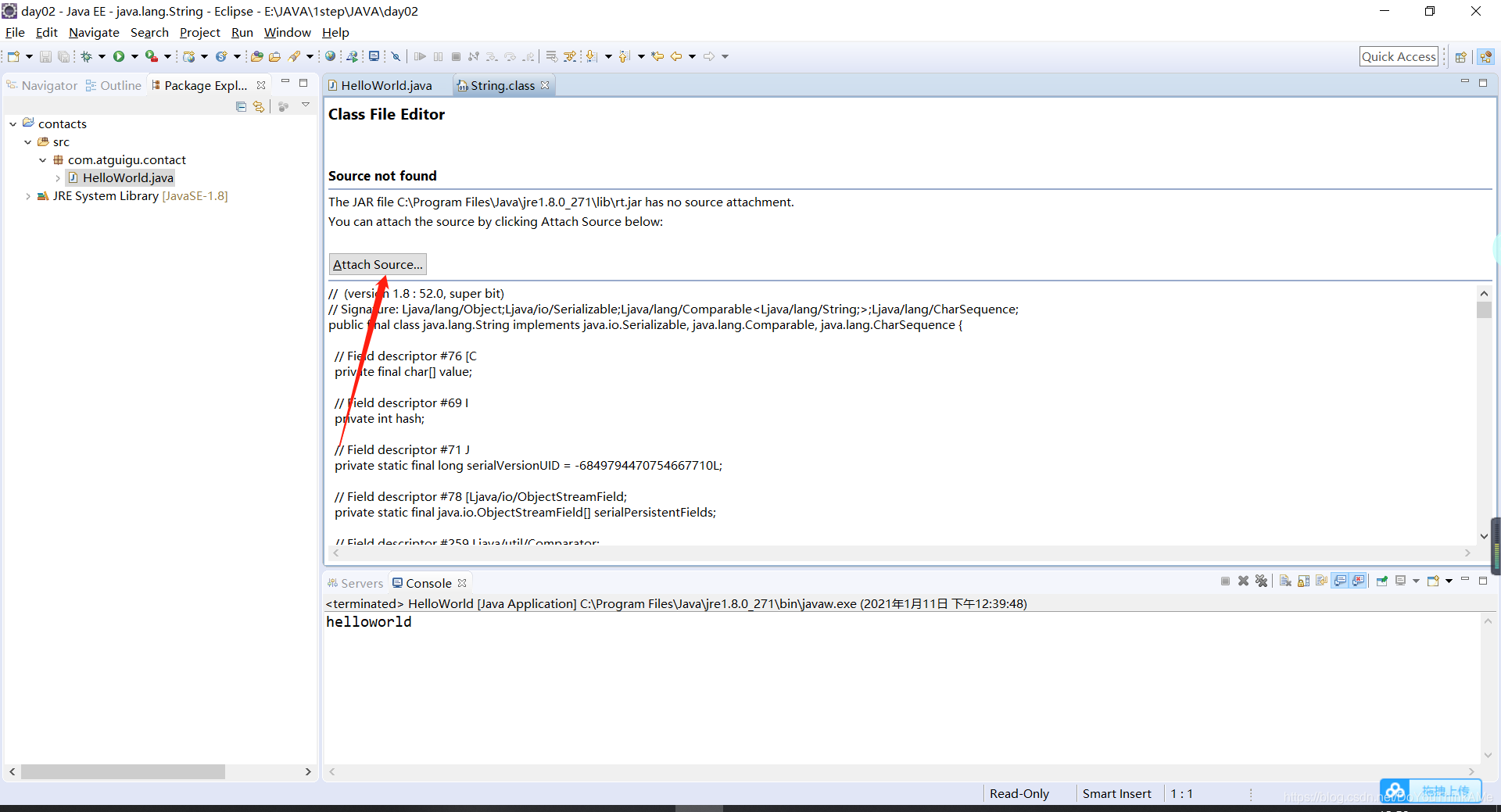
Task: Open the Back navigation history dropdown
Action: 692,56
